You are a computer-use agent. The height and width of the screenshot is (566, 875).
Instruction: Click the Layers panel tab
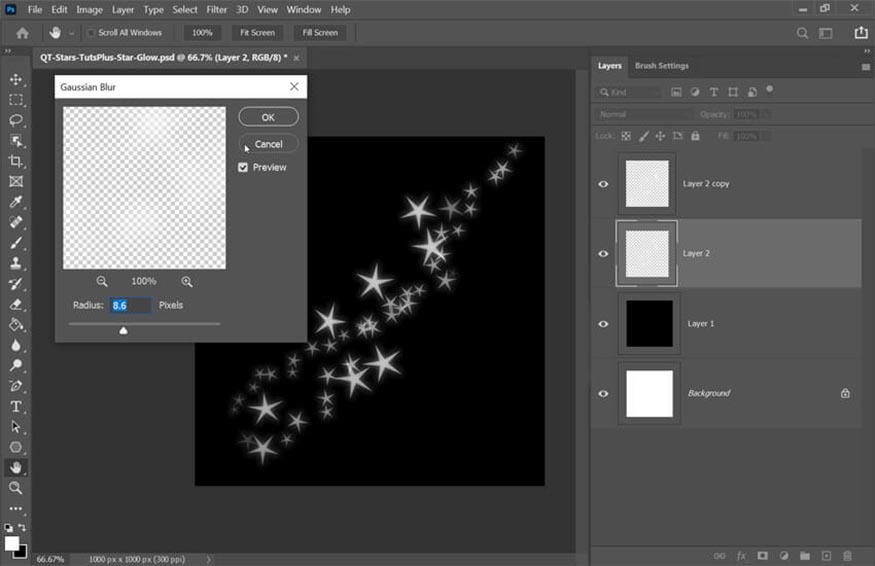point(609,66)
